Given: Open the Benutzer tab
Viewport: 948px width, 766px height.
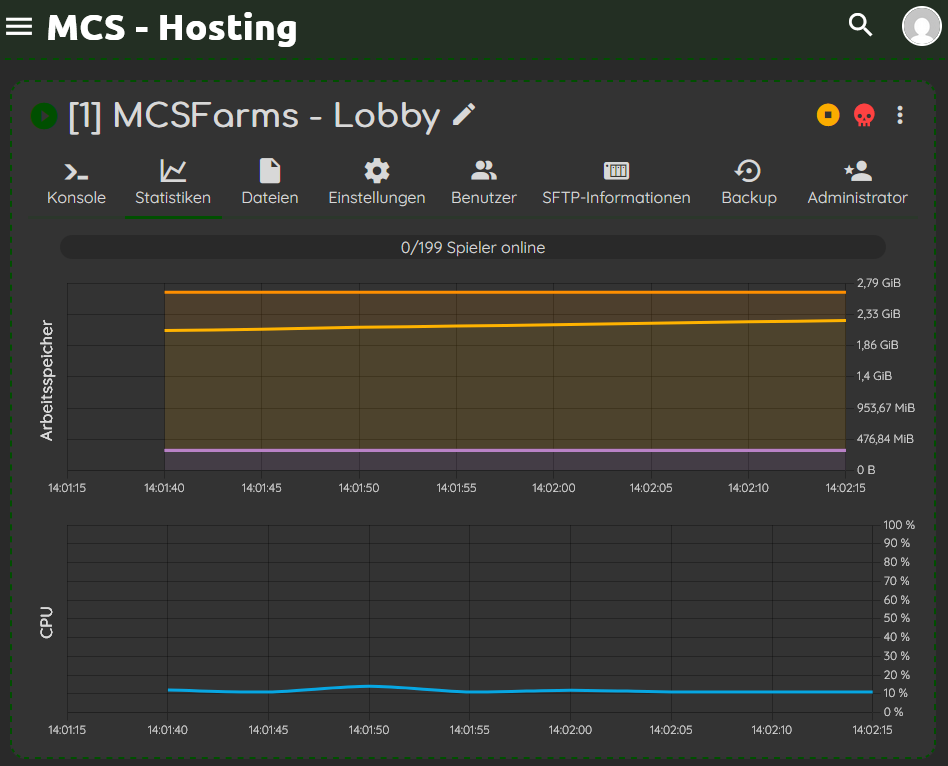Looking at the screenshot, I should [484, 183].
